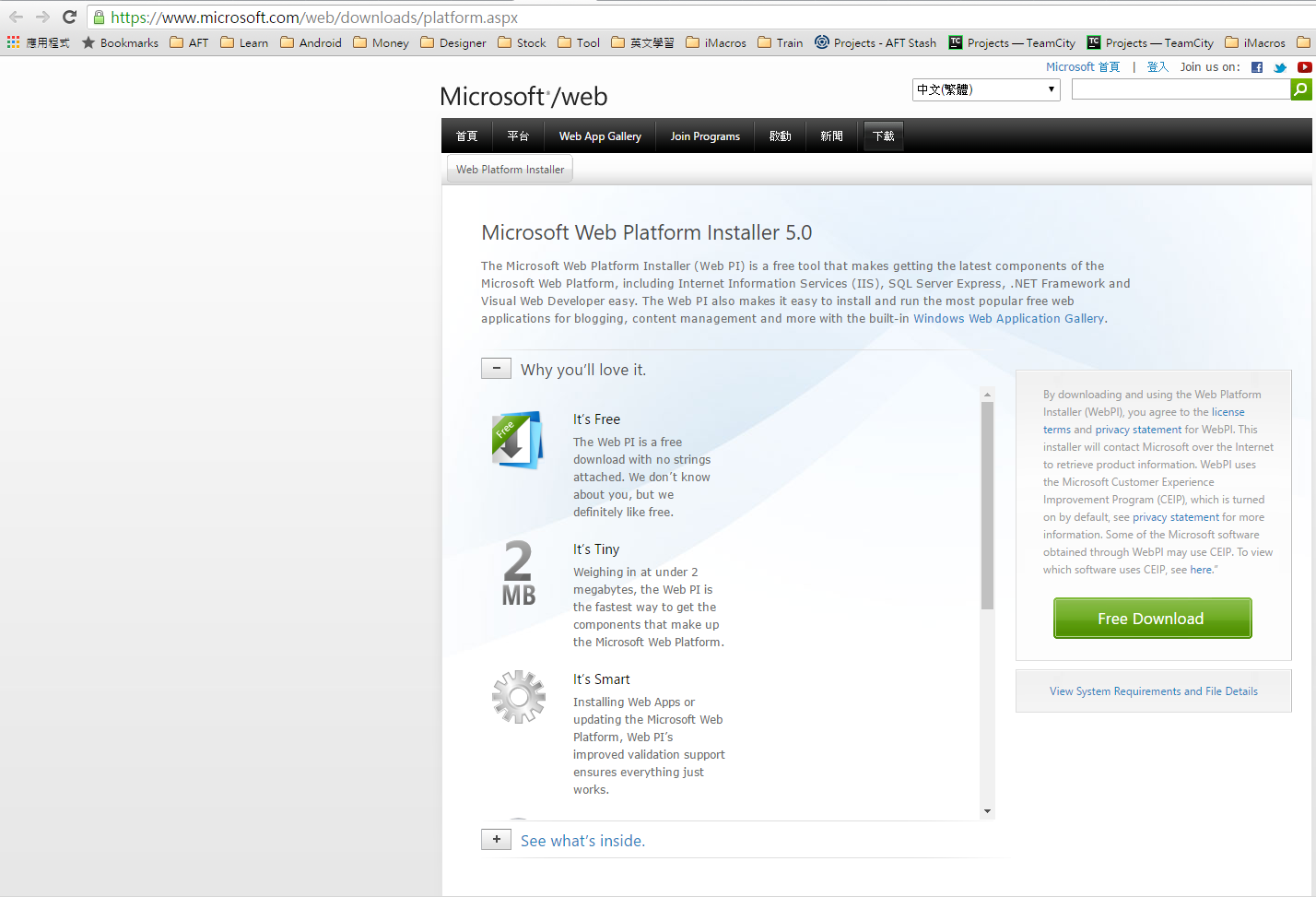This screenshot has width=1316, height=897.
Task: Click the 登入 sign-in link
Action: click(x=1157, y=67)
